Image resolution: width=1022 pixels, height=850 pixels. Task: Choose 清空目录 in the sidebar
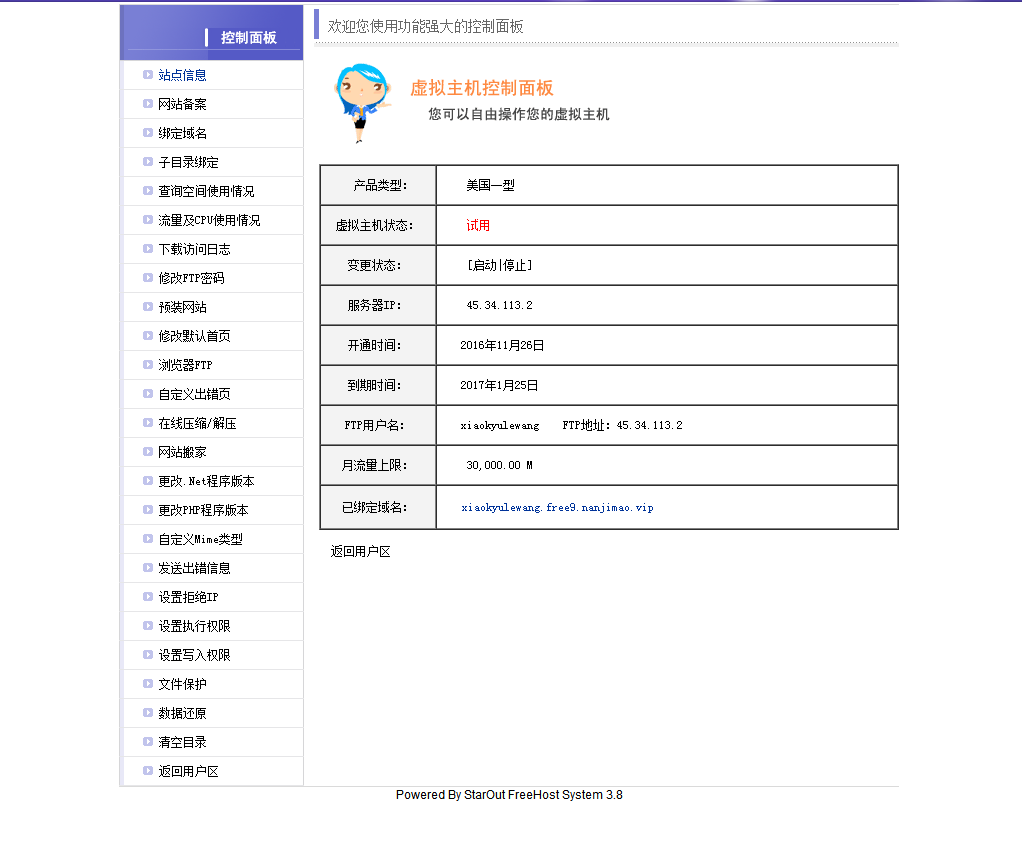(x=182, y=742)
